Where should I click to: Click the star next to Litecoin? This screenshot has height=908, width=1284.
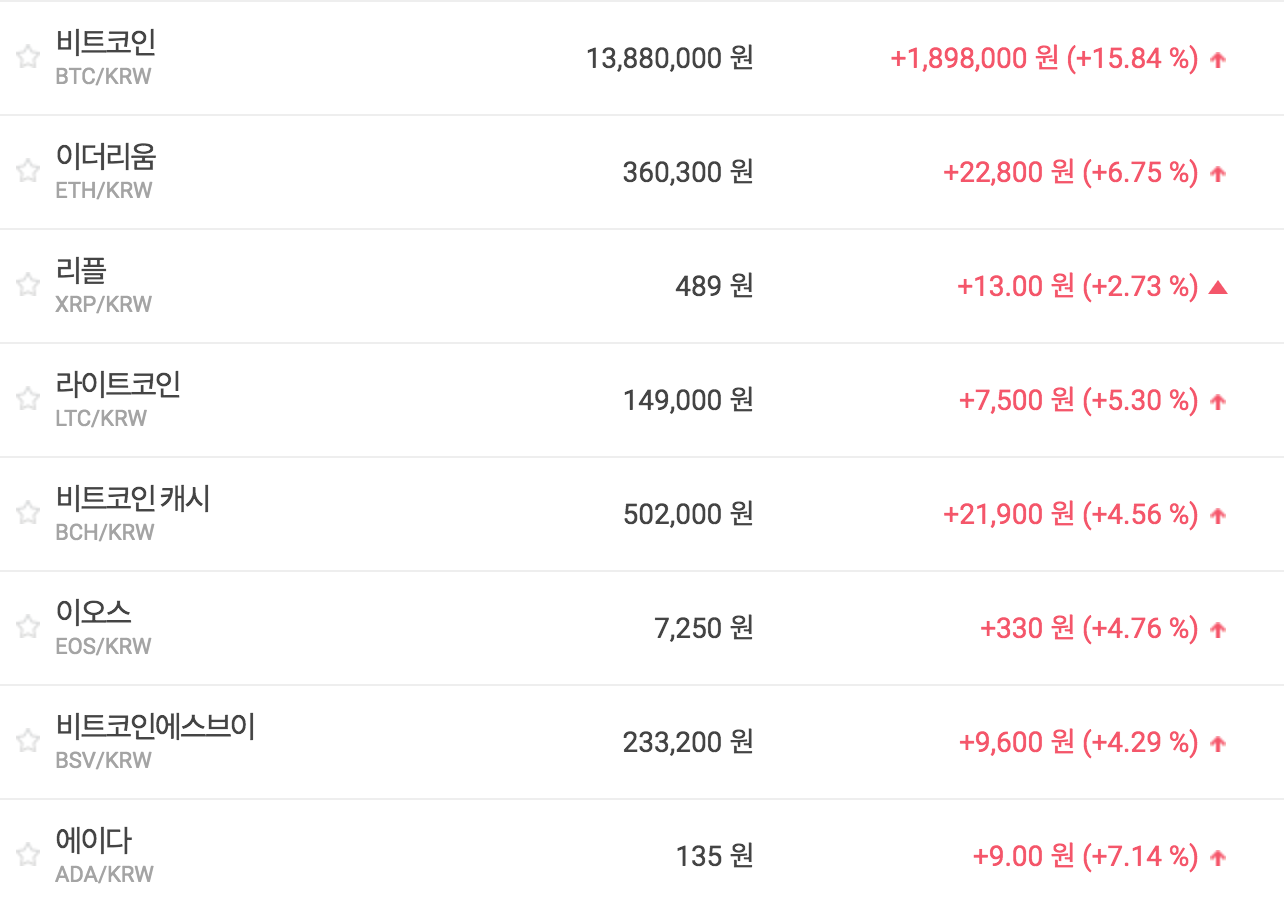27,399
